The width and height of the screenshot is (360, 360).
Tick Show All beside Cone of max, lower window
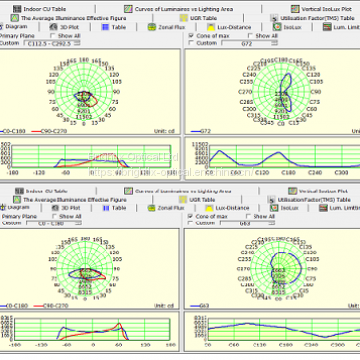[248, 216]
